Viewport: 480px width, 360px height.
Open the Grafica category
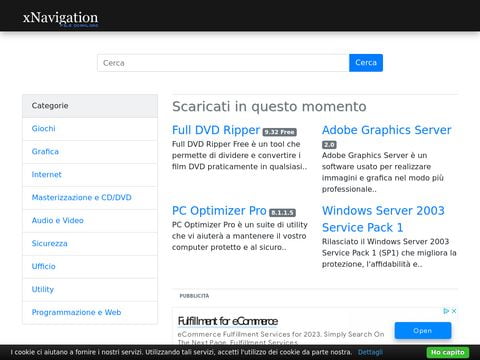[x=45, y=152]
